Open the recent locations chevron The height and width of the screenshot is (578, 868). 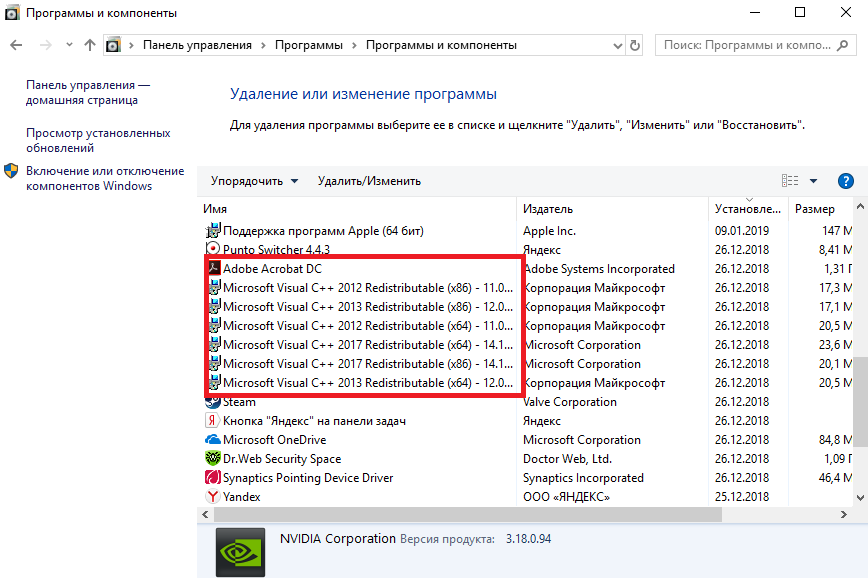point(69,45)
